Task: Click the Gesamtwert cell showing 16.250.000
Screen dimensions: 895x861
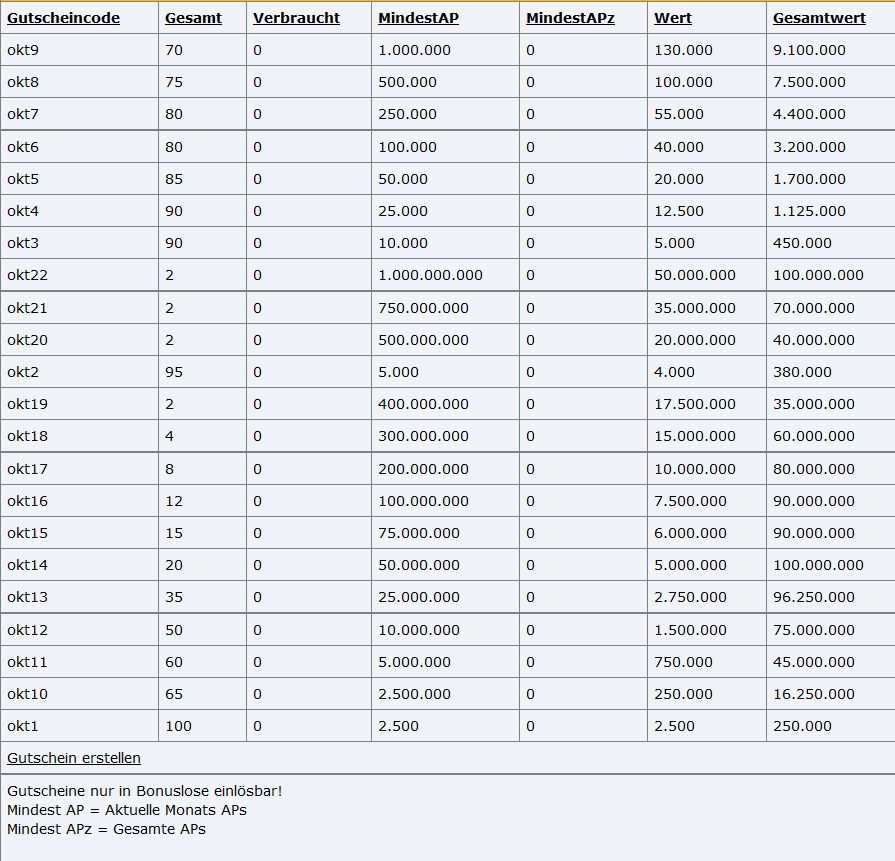Action: (x=814, y=694)
